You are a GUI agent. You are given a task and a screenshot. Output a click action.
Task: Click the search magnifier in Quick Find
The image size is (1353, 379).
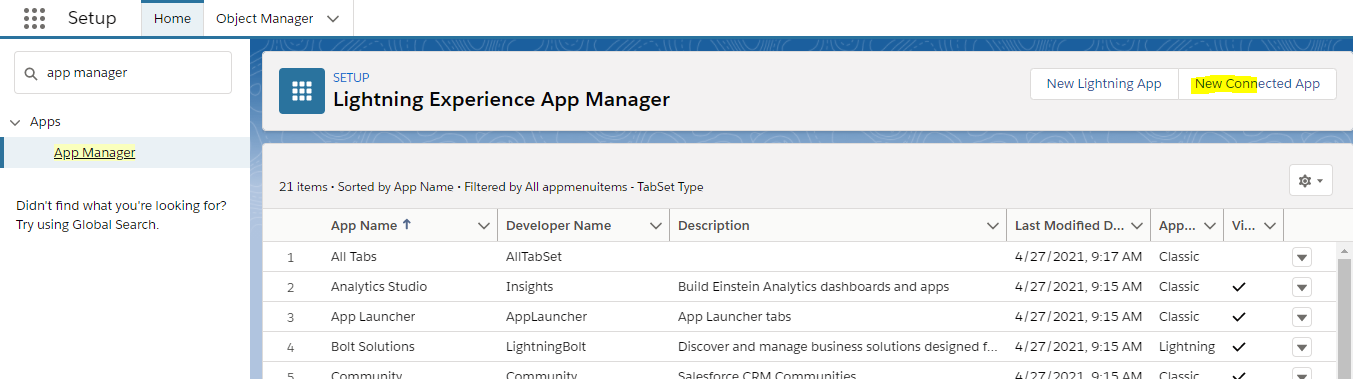point(32,73)
